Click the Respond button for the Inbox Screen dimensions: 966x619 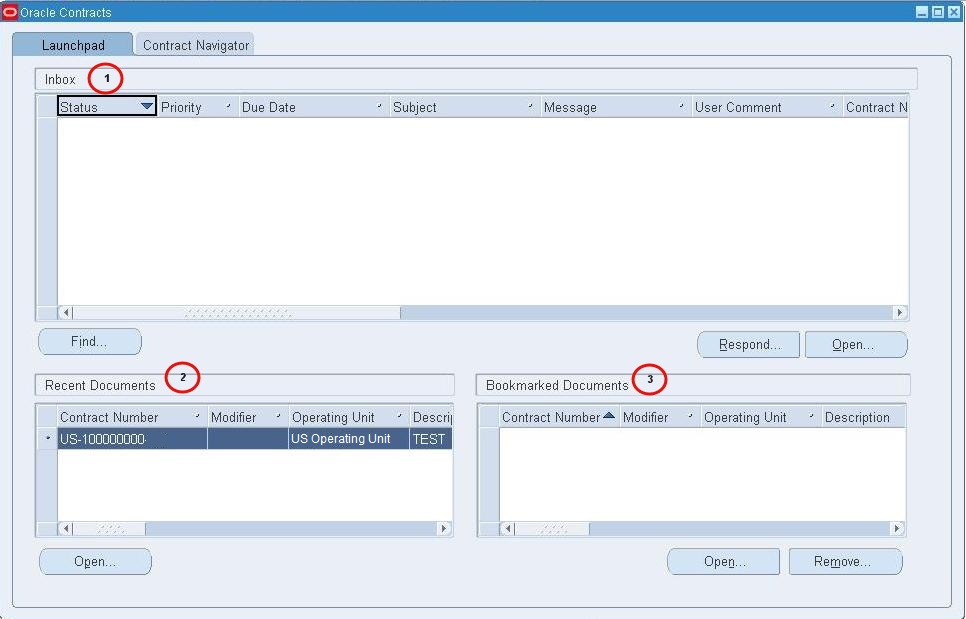(x=748, y=344)
